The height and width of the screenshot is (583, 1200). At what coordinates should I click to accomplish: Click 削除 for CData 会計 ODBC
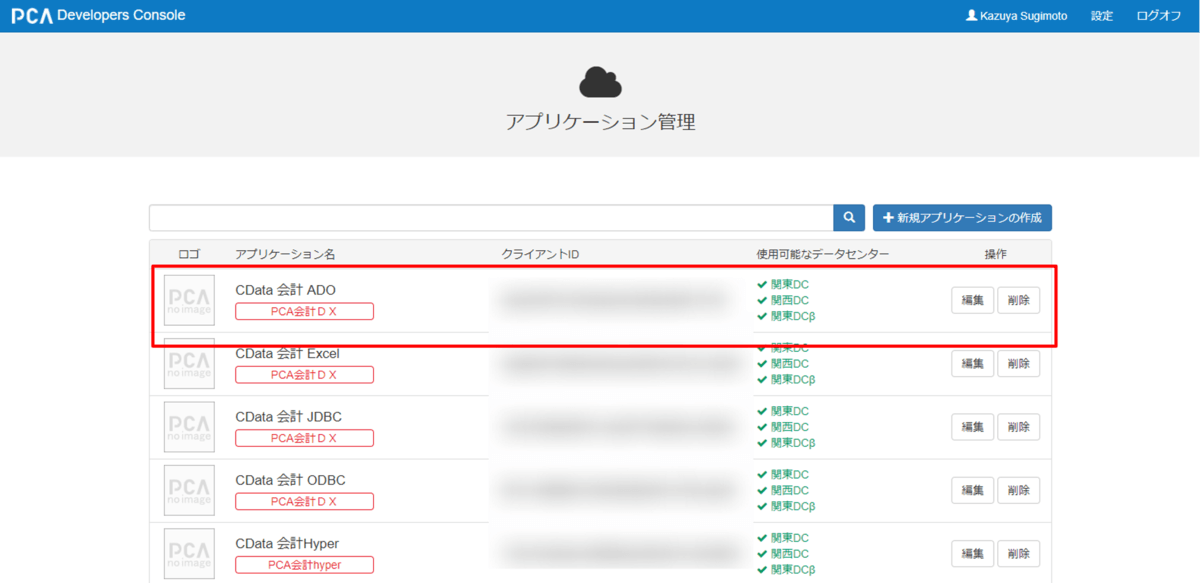pyautogui.click(x=1018, y=490)
